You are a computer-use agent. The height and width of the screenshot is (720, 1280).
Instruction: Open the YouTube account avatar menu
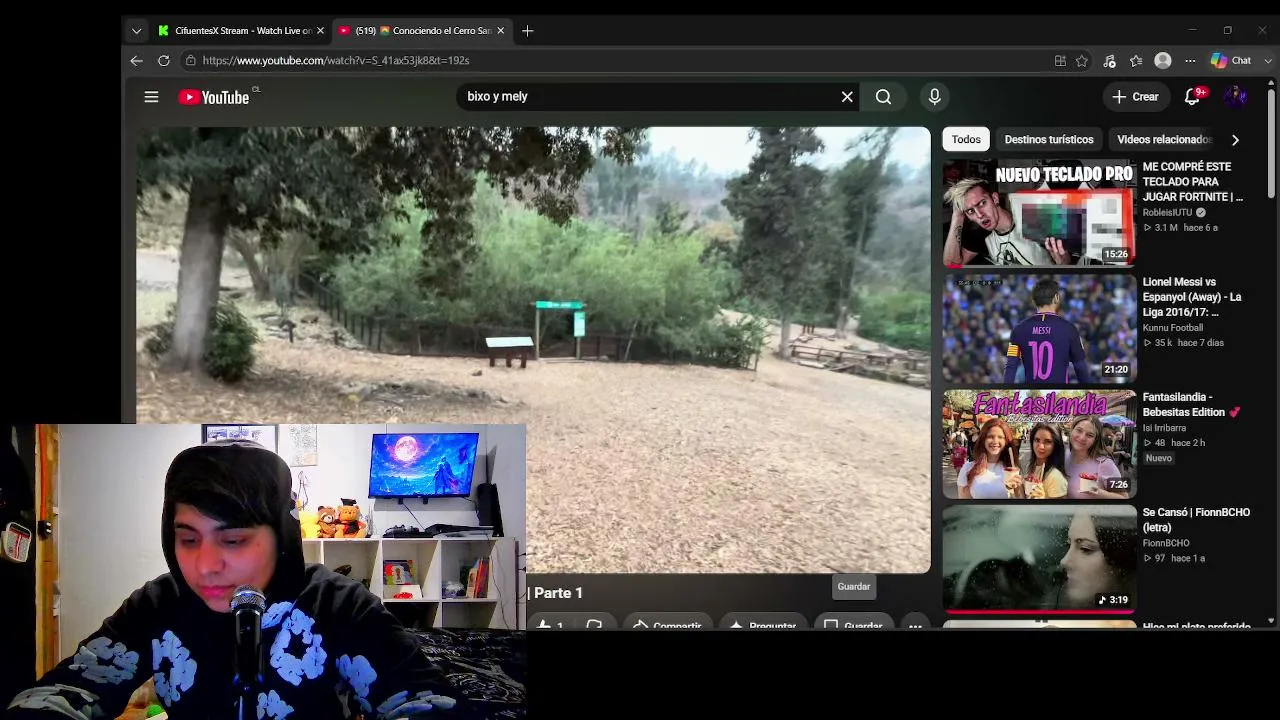[1236, 97]
